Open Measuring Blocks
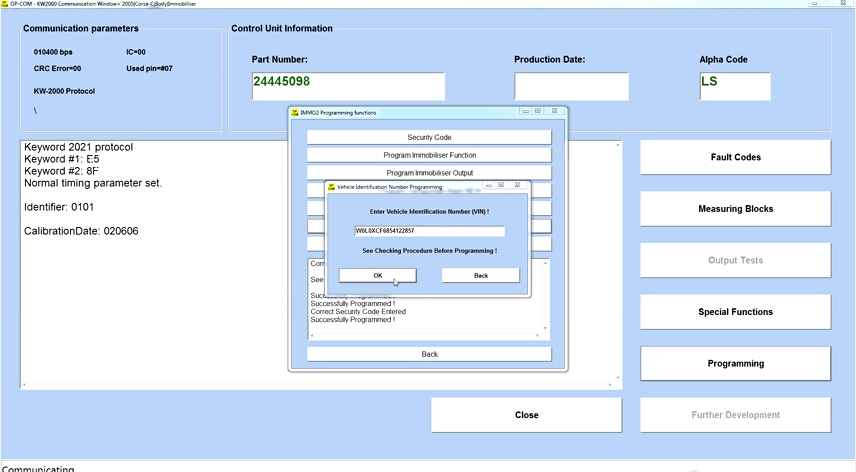Screen dimensions: 856x472 735,208
